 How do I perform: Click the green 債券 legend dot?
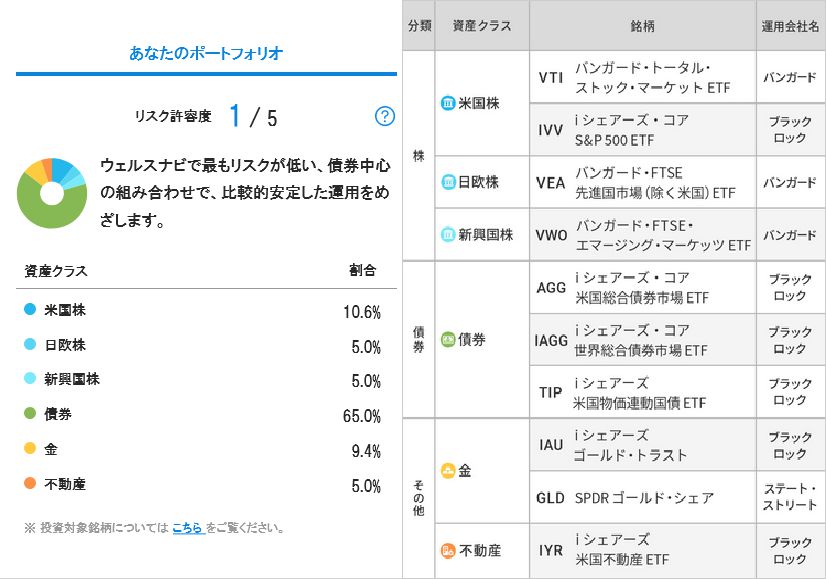click(30, 414)
